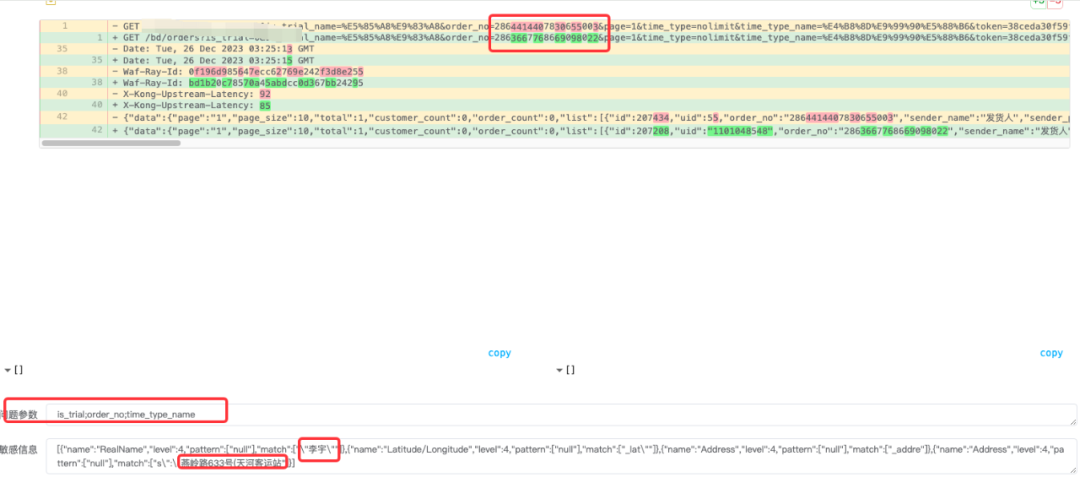
Task: Click the diff horizontal scrollbar thumb
Action: coord(111,143)
